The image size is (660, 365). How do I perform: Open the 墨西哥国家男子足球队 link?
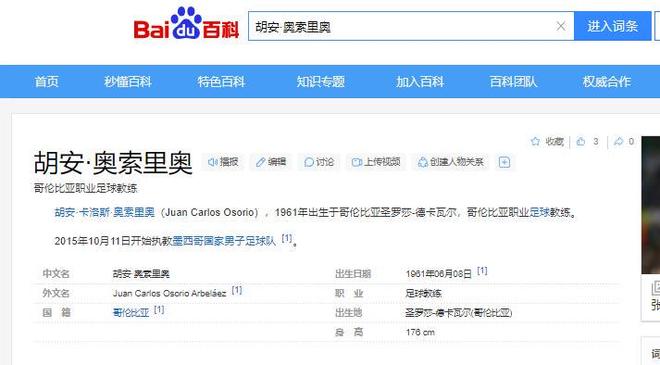(224, 241)
